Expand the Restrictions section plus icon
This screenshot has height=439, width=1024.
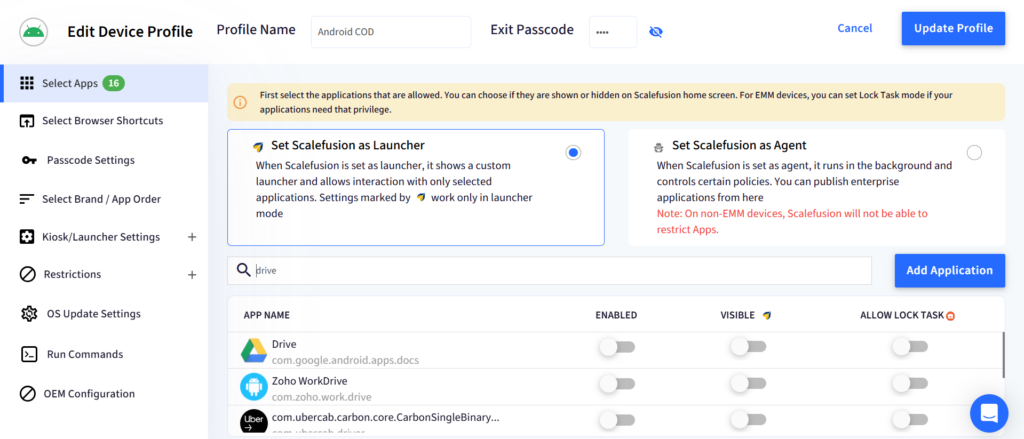pos(192,275)
